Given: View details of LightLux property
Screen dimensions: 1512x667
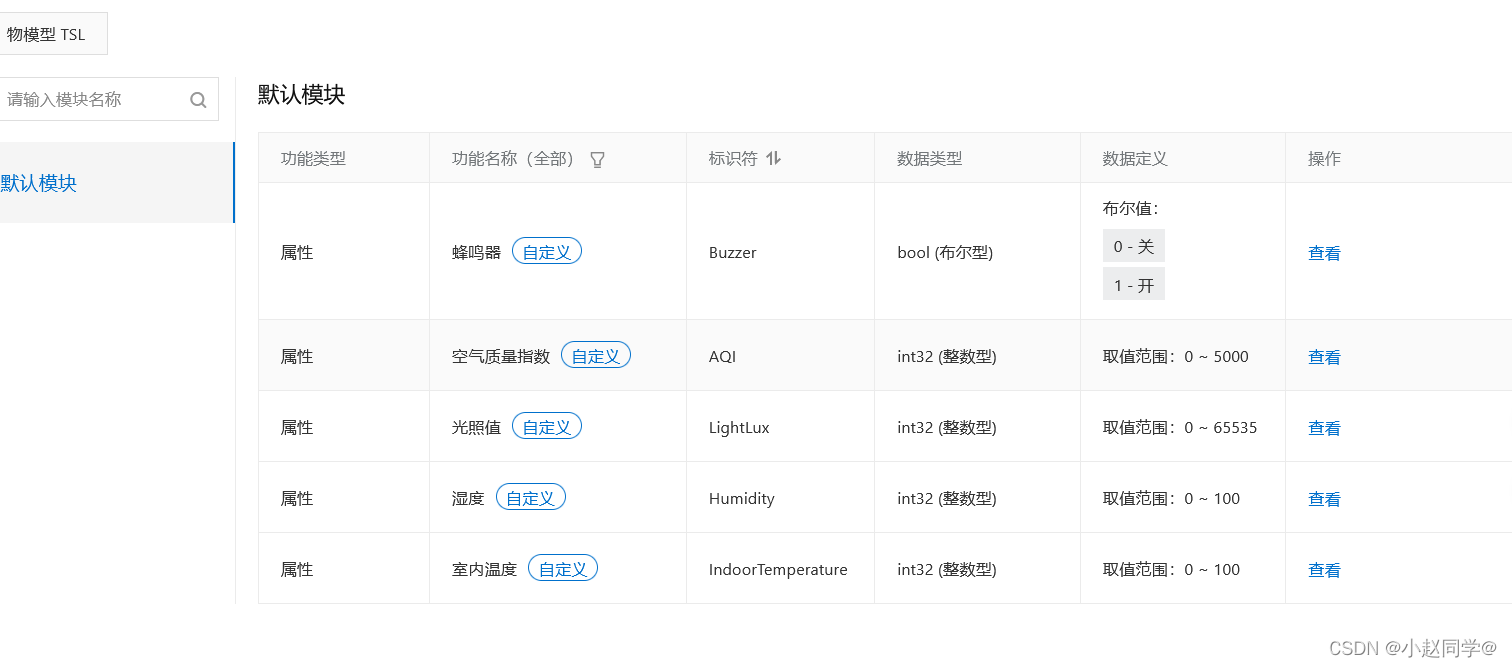Looking at the screenshot, I should pyautogui.click(x=1323, y=427).
